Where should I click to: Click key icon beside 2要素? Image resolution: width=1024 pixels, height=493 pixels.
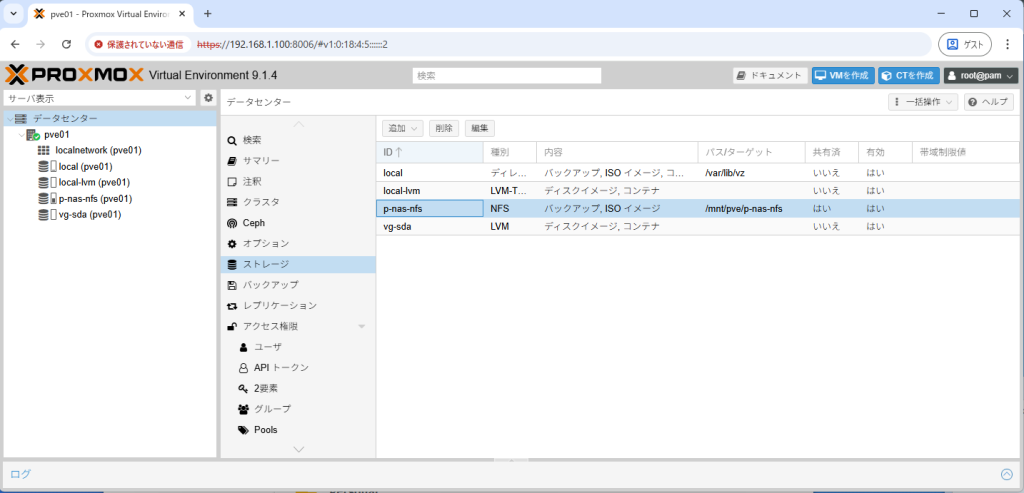tap(243, 389)
